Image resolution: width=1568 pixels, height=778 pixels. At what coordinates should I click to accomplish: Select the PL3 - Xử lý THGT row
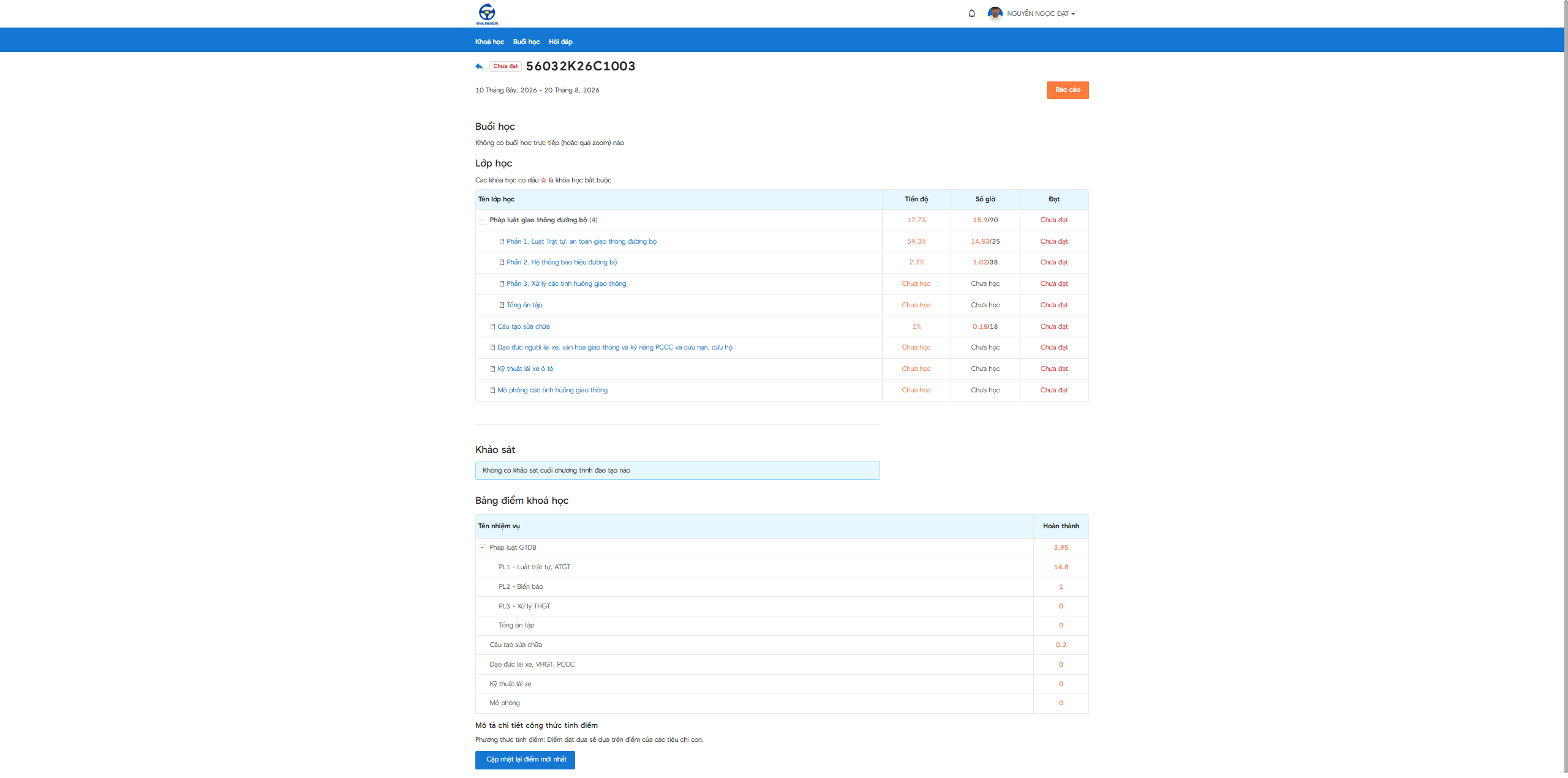click(782, 607)
